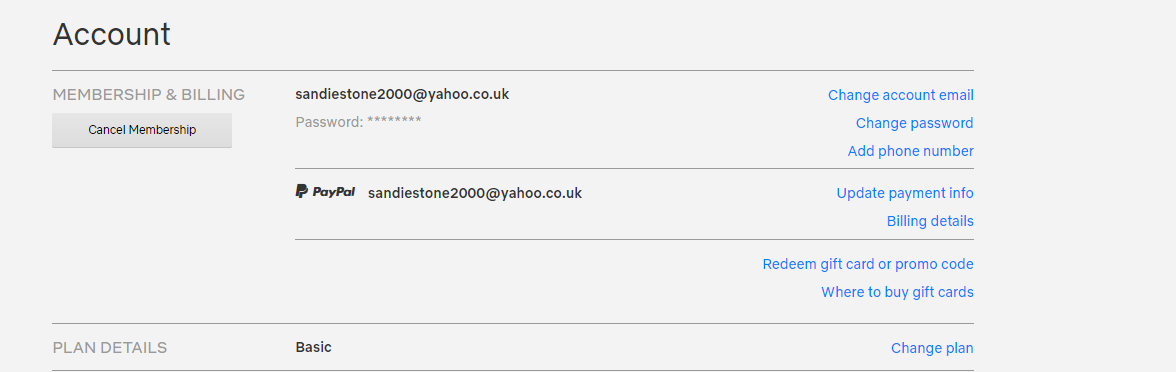1176x372 pixels.
Task: Open the Update payment info link
Action: (x=904, y=193)
